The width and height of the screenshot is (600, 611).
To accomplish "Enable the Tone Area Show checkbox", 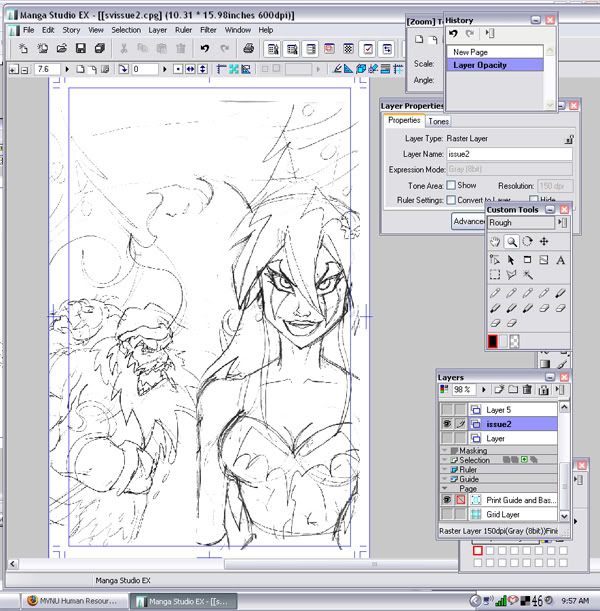I will click(x=451, y=186).
